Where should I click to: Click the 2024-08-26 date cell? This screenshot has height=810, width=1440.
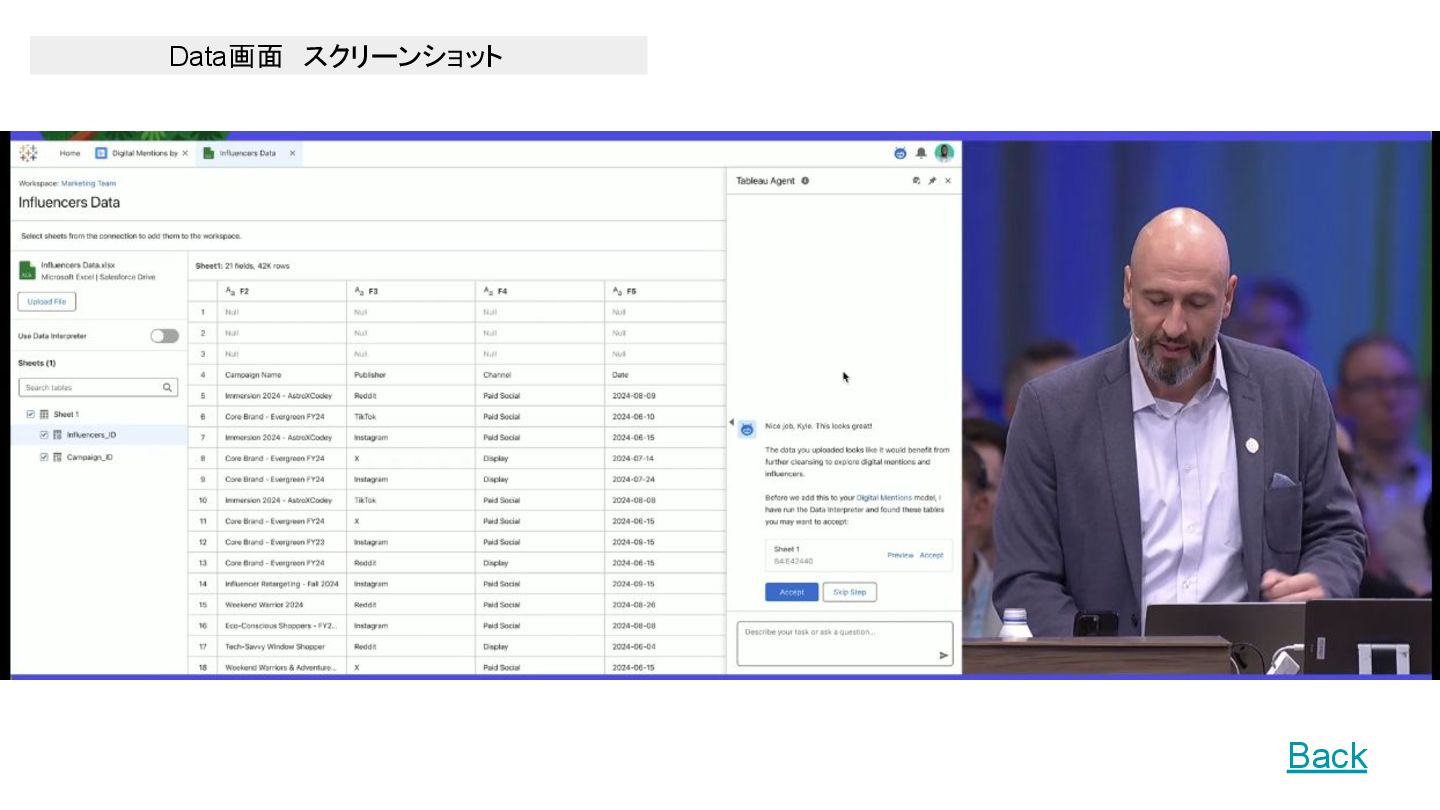tap(664, 605)
